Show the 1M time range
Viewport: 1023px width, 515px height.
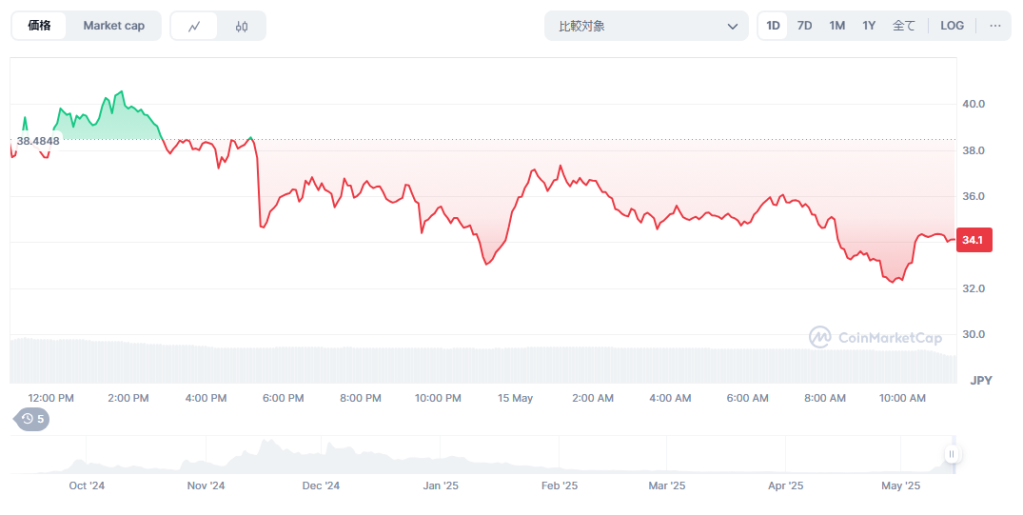tap(837, 26)
